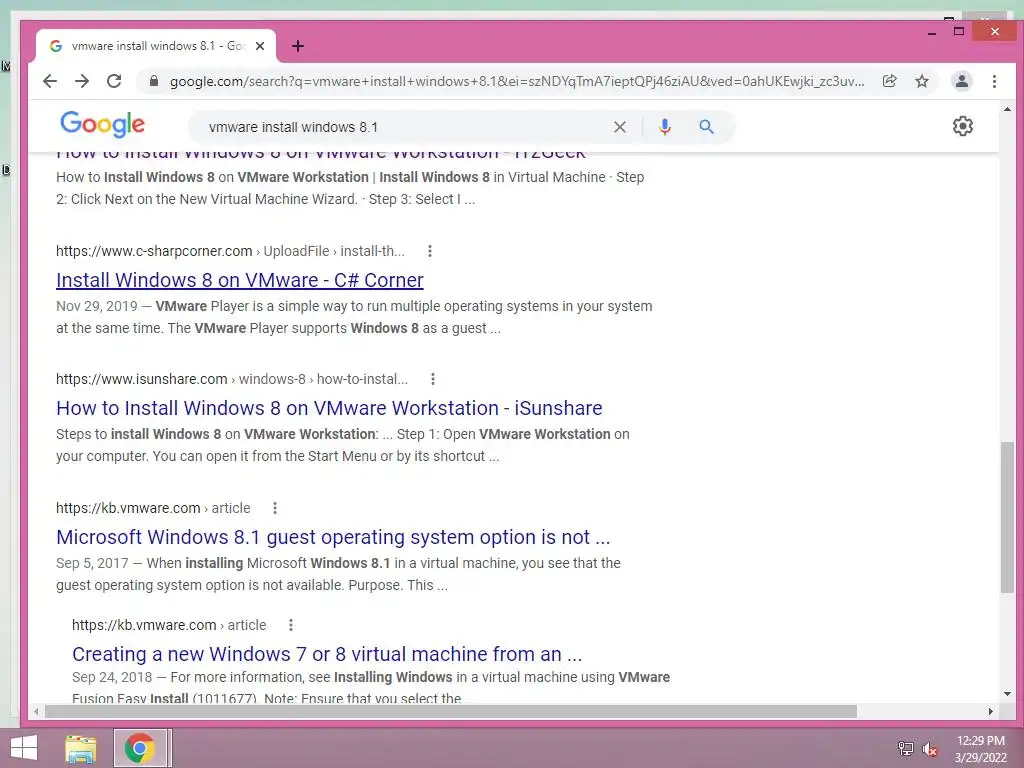
Task: Click the 'Sep 5, 2017' result snippet
Action: click(338, 573)
